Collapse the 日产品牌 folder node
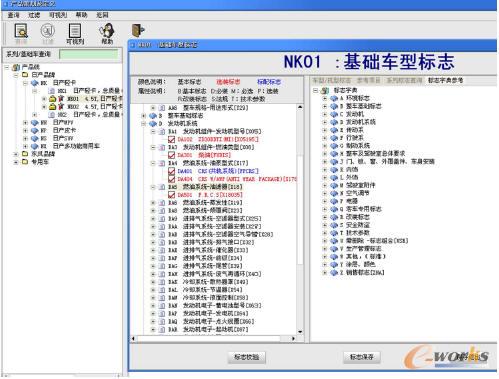 pos(16,75)
